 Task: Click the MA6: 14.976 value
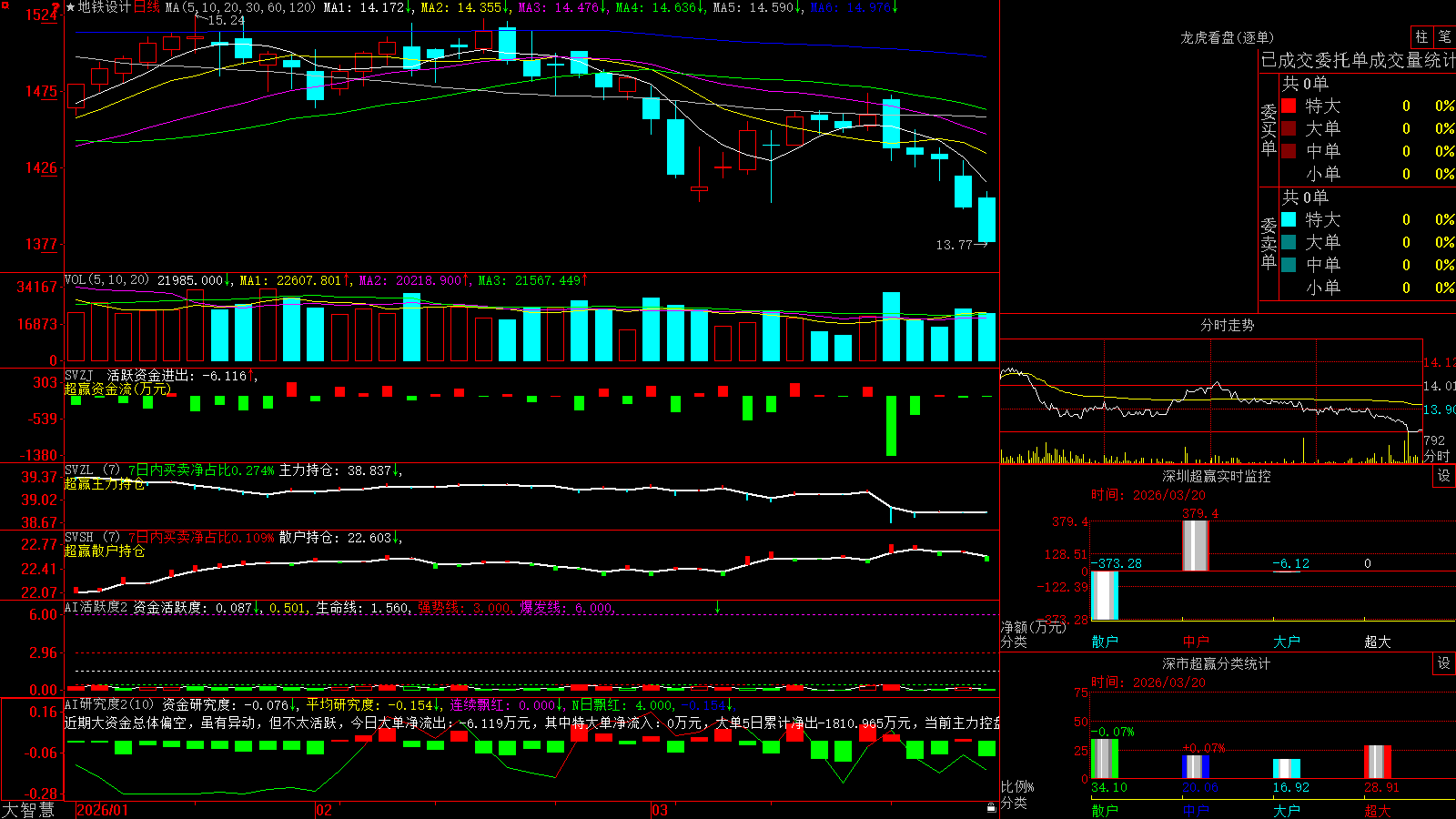(851, 7)
